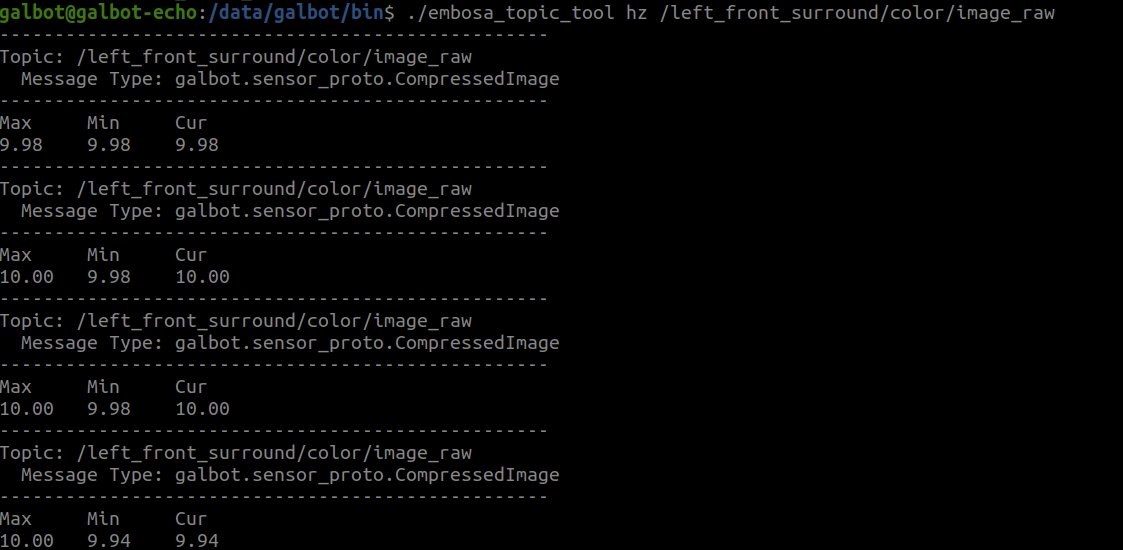Click the first Topic: /left_front_surround line
1123x550 pixels.
click(236, 57)
